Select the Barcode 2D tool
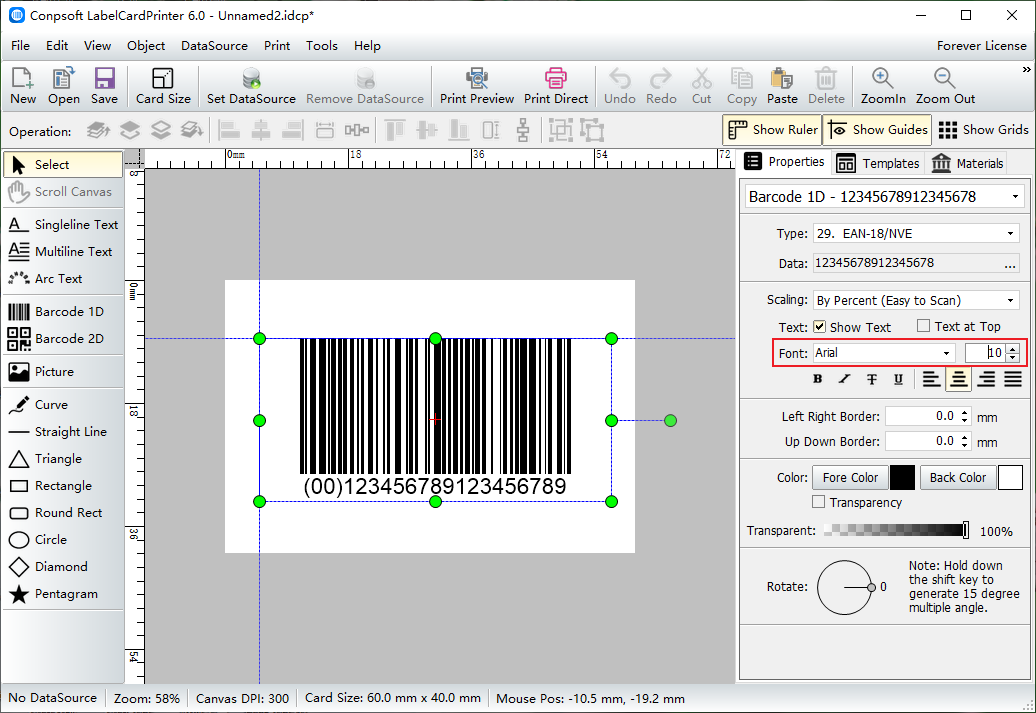 63,338
